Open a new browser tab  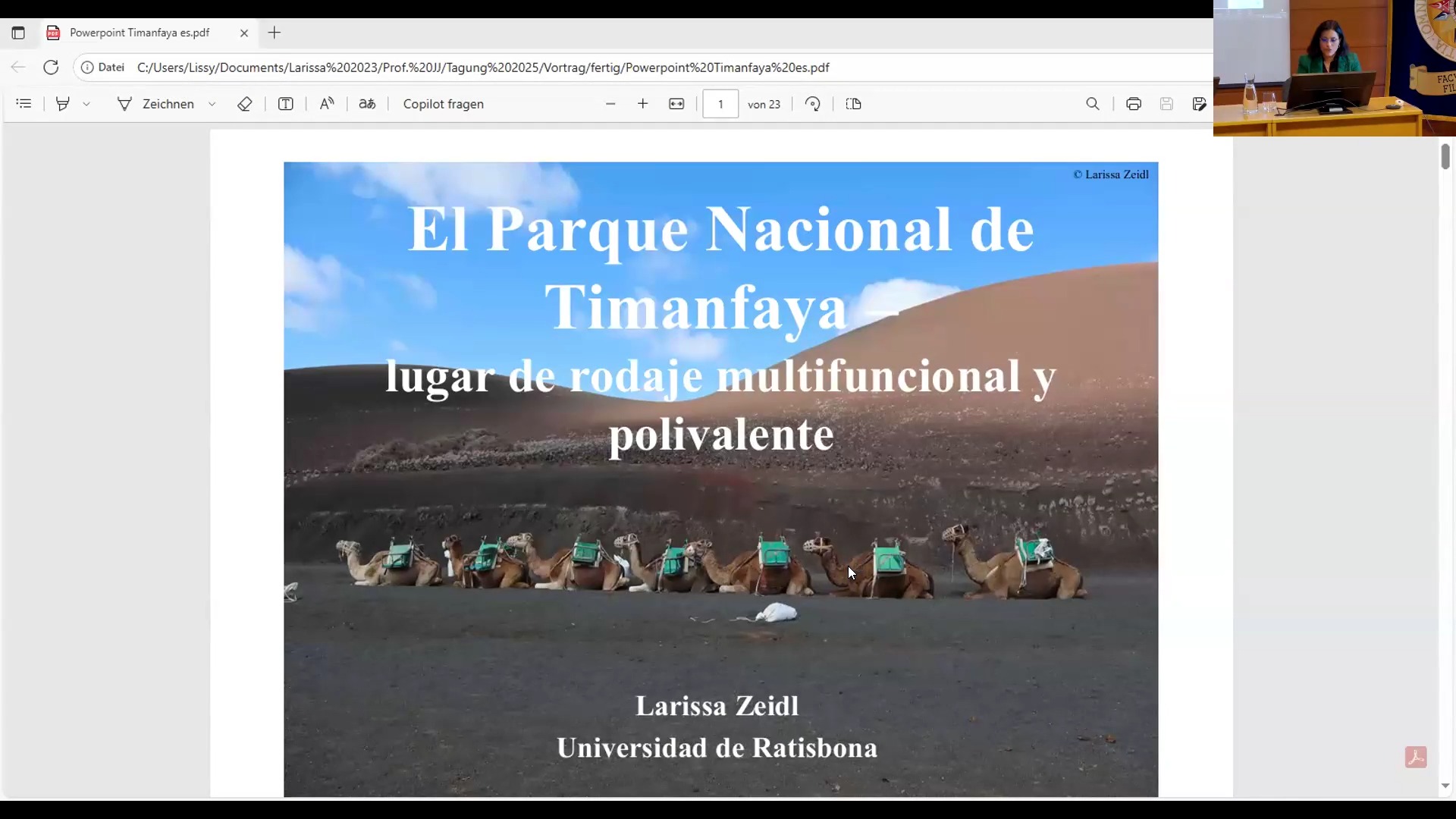pyautogui.click(x=275, y=33)
